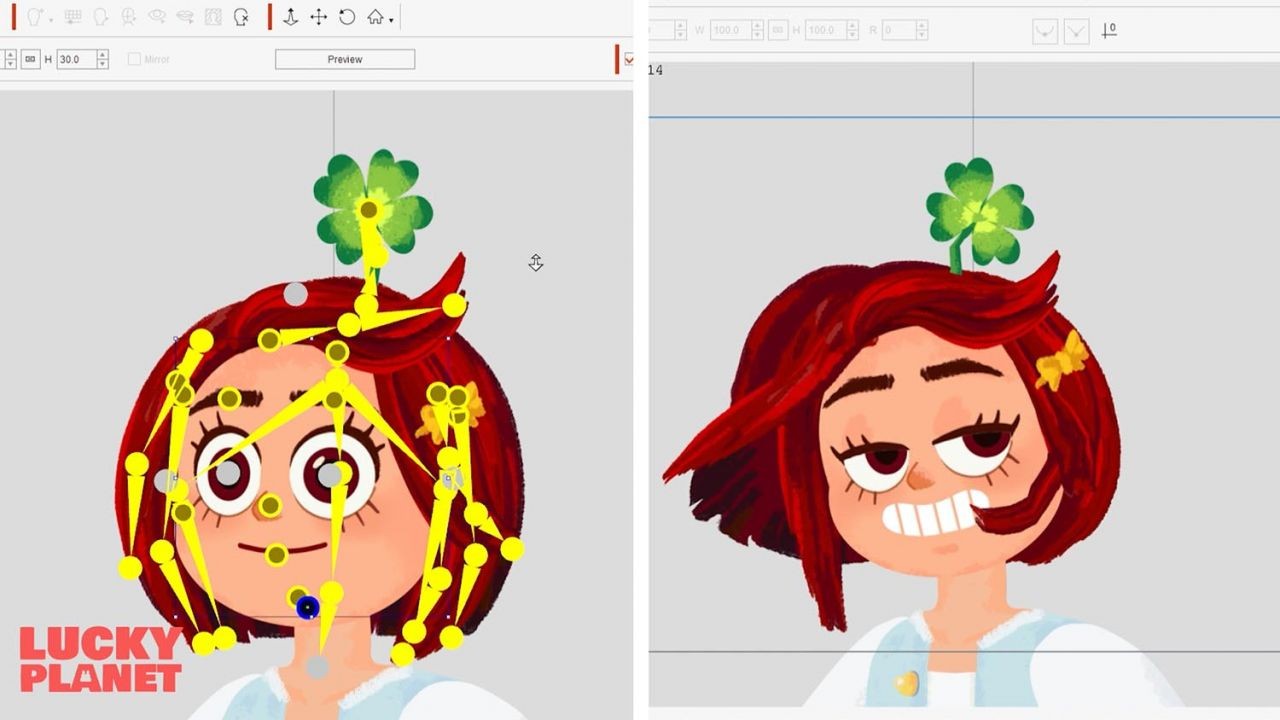Open the dropdown arrow beside home icon
Screen dimensions: 1280x720
click(x=391, y=19)
